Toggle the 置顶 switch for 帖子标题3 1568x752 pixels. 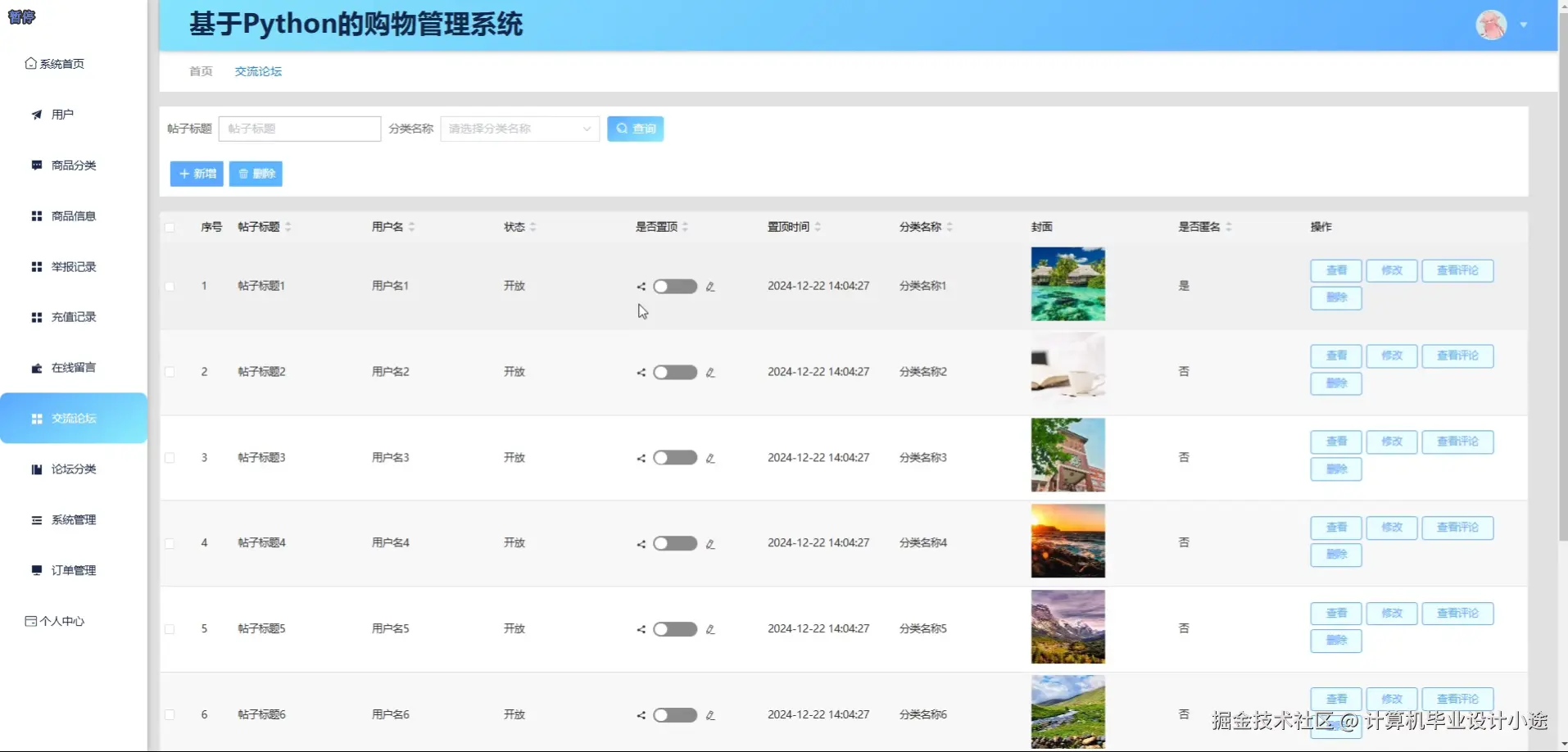[675, 458]
